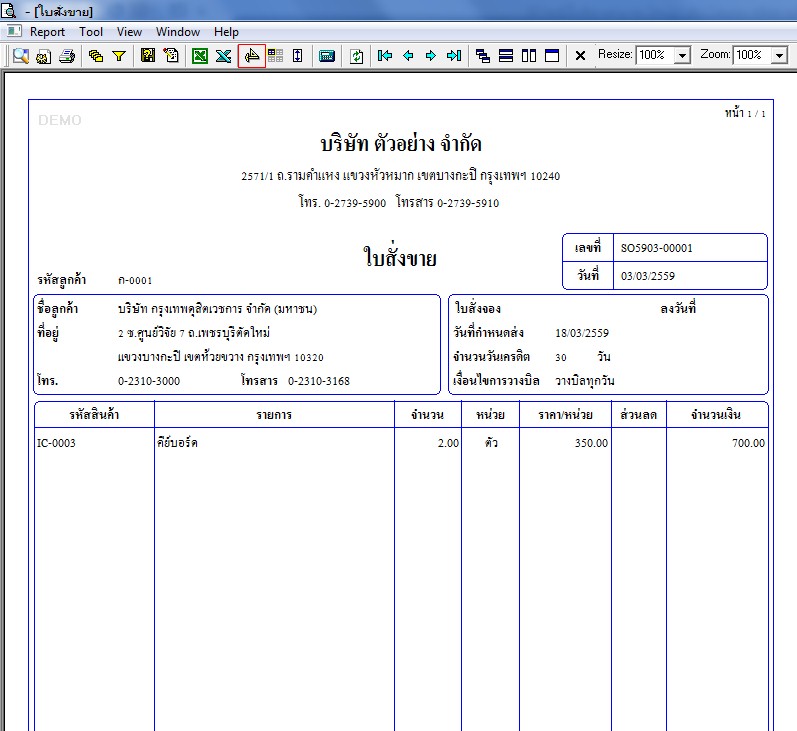Expand the Zoom percentage dropdown

(780, 56)
